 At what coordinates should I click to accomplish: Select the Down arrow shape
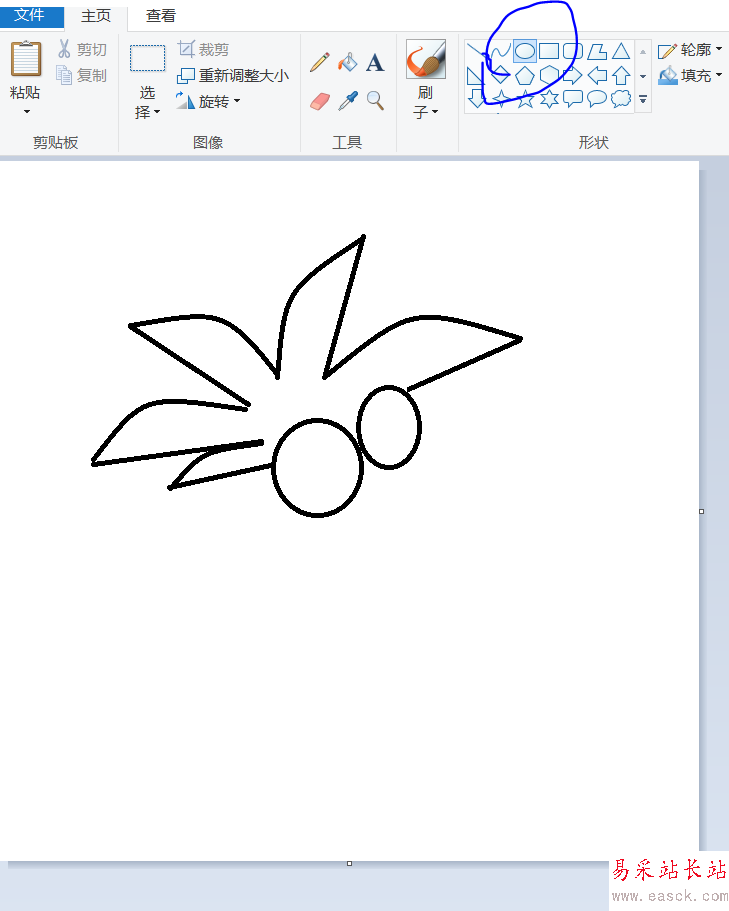pyautogui.click(x=476, y=99)
